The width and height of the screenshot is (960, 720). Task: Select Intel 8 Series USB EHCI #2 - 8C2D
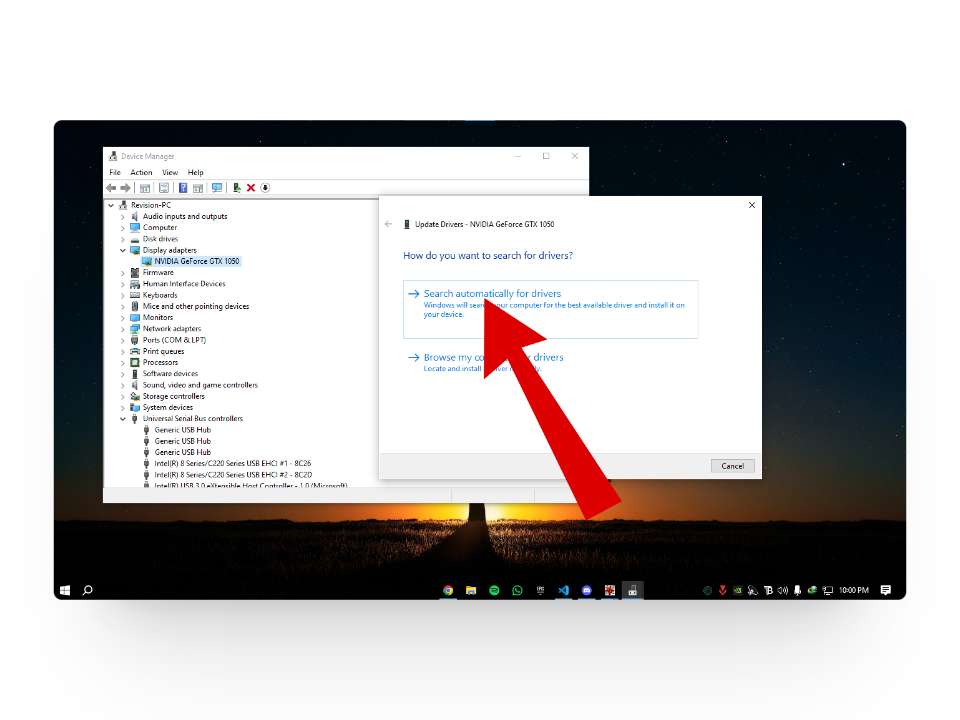click(233, 475)
